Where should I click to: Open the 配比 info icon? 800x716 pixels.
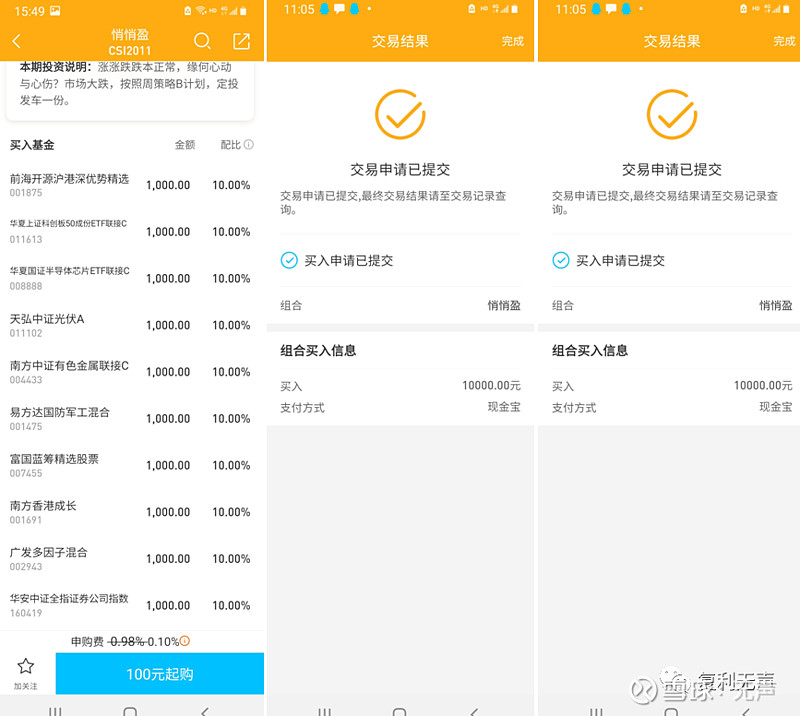[249, 144]
